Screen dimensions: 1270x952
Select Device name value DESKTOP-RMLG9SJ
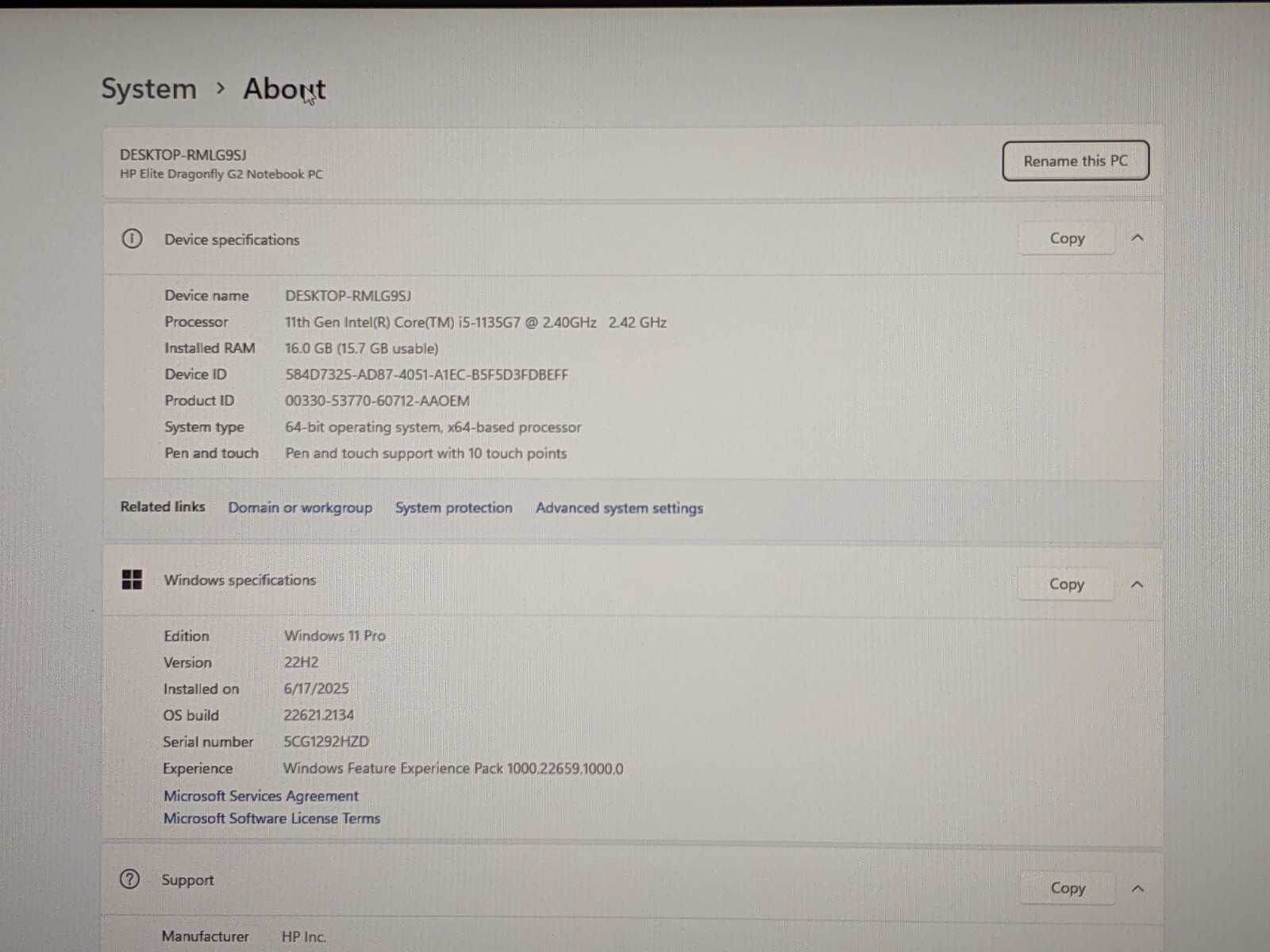(348, 296)
